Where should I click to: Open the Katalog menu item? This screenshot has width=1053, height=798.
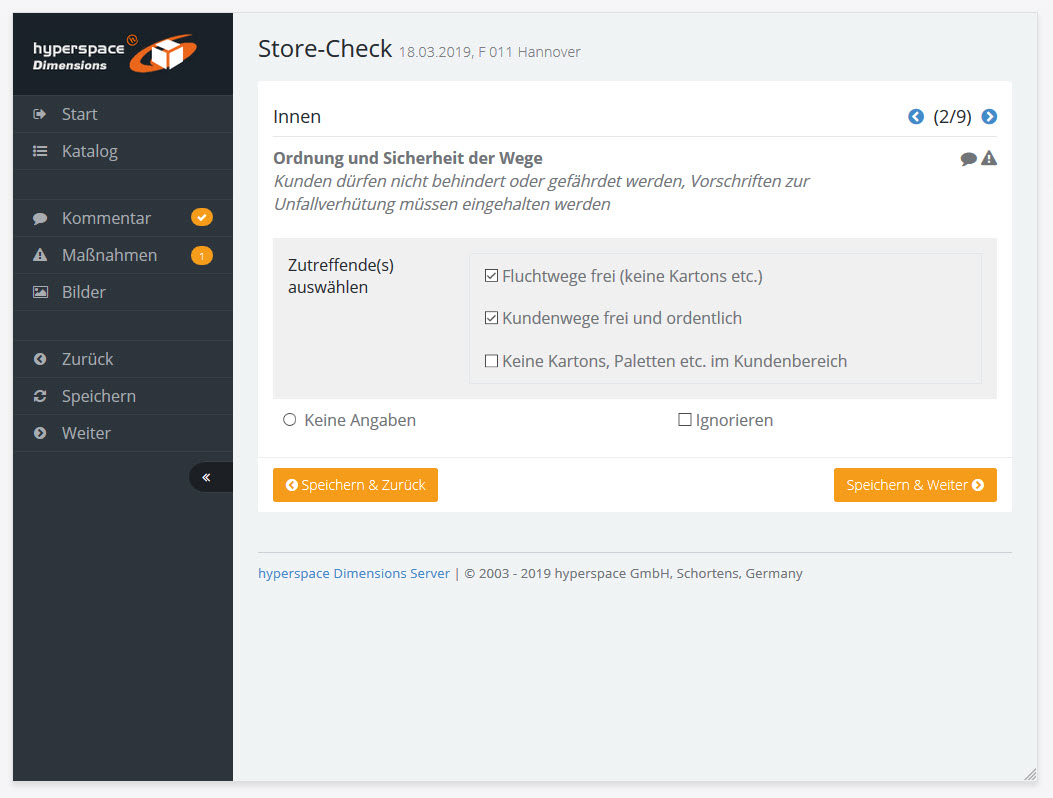coord(89,151)
